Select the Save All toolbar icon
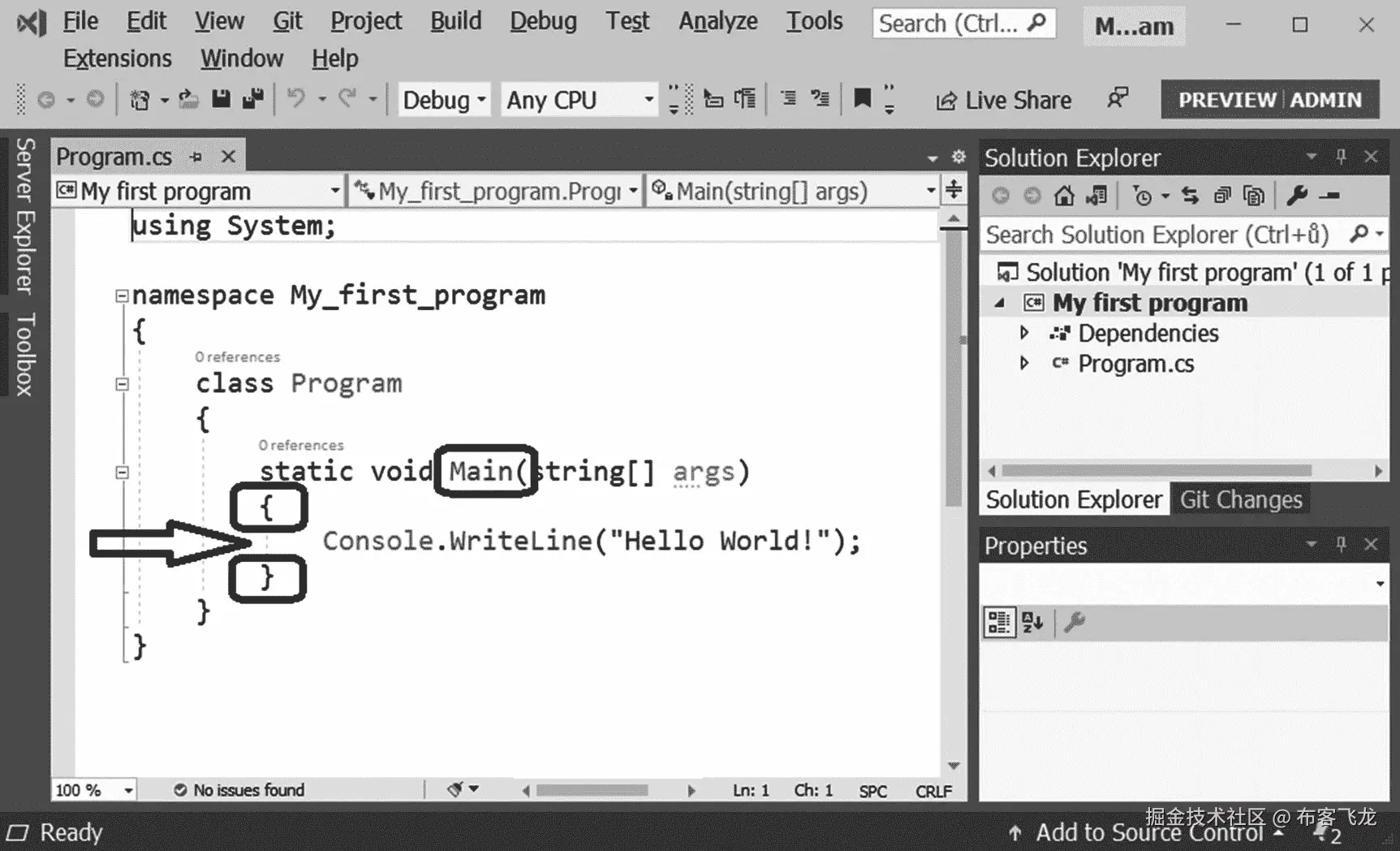 tap(253, 98)
